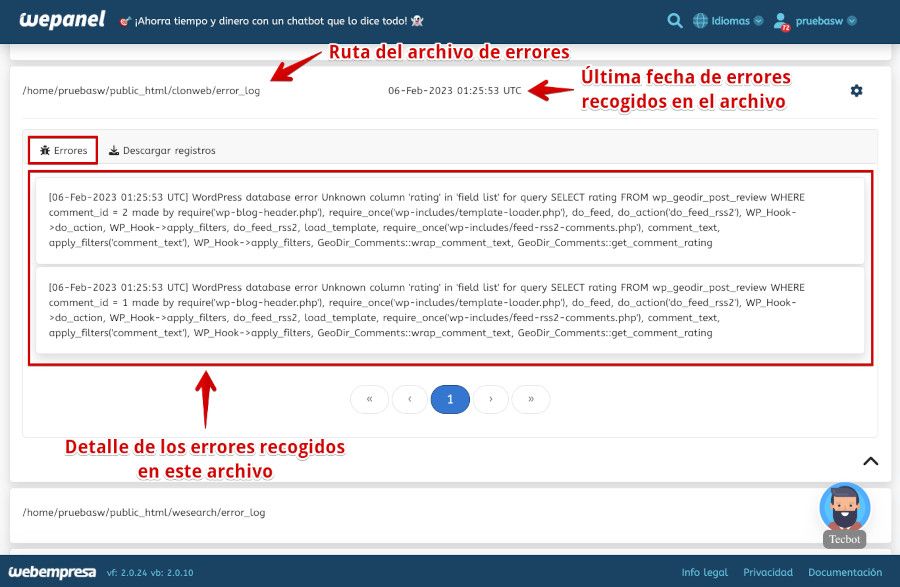Viewport: 900px width, 587px height.
Task: Click the chatbot promo message in header
Action: [x=271, y=21]
